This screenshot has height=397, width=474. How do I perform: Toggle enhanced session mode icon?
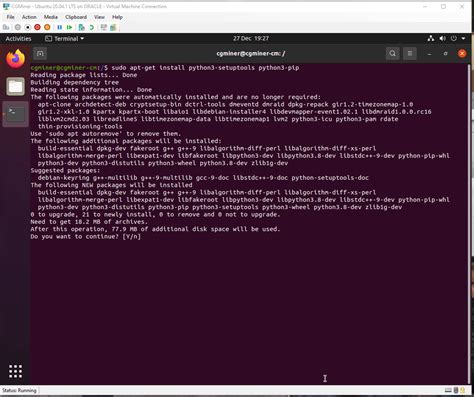pyautogui.click(x=104, y=27)
